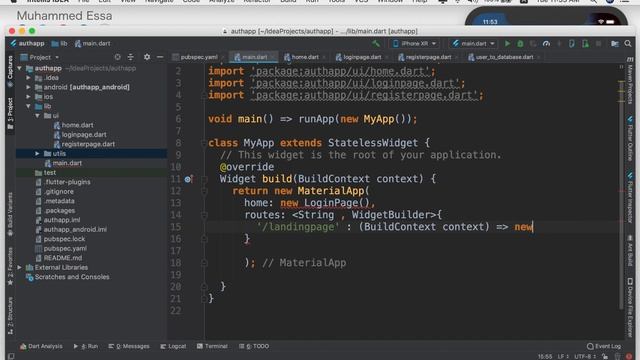Open the Flutter Inspector side panel
The height and width of the screenshot is (360, 640).
[x=630, y=198]
